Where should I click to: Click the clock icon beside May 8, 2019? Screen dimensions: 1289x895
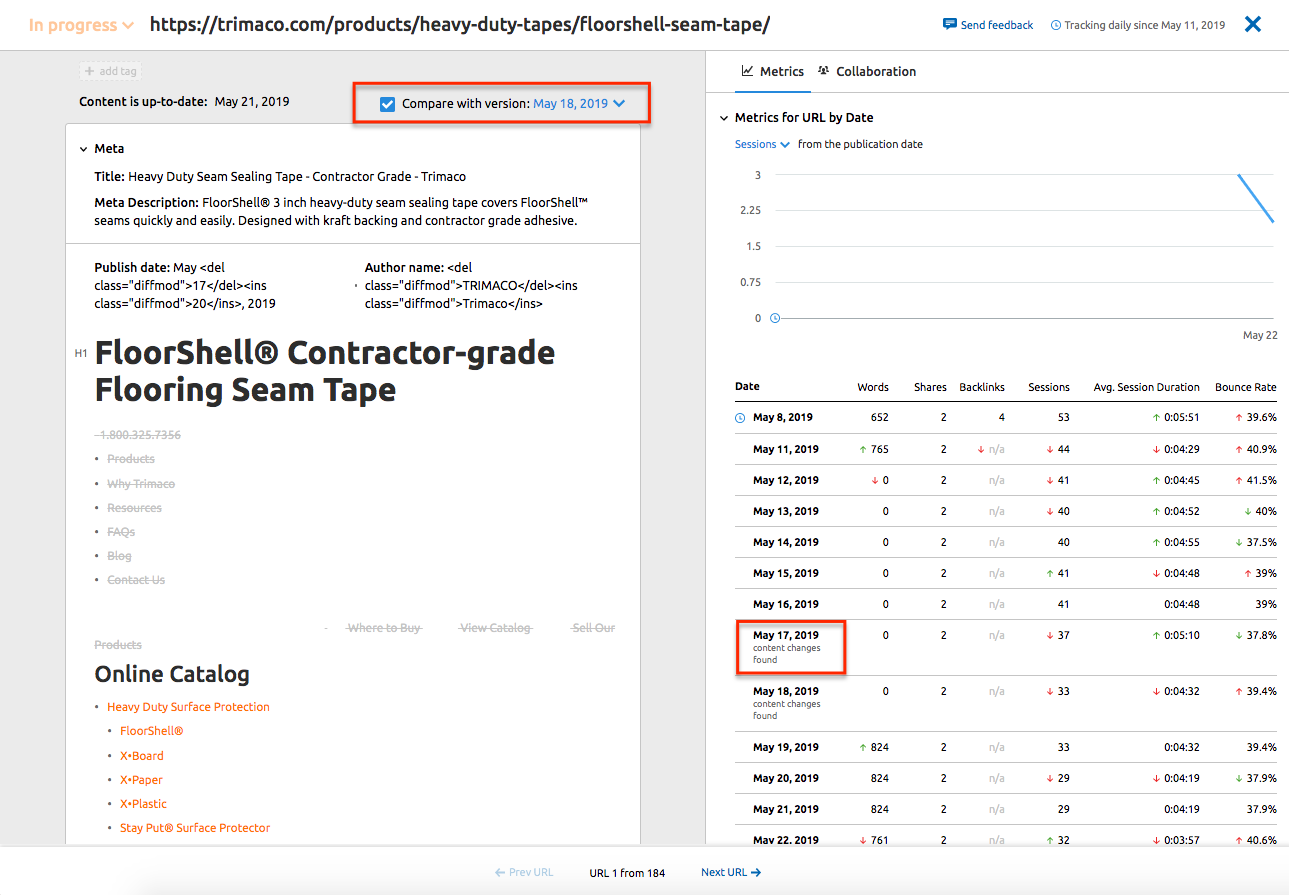pos(740,418)
